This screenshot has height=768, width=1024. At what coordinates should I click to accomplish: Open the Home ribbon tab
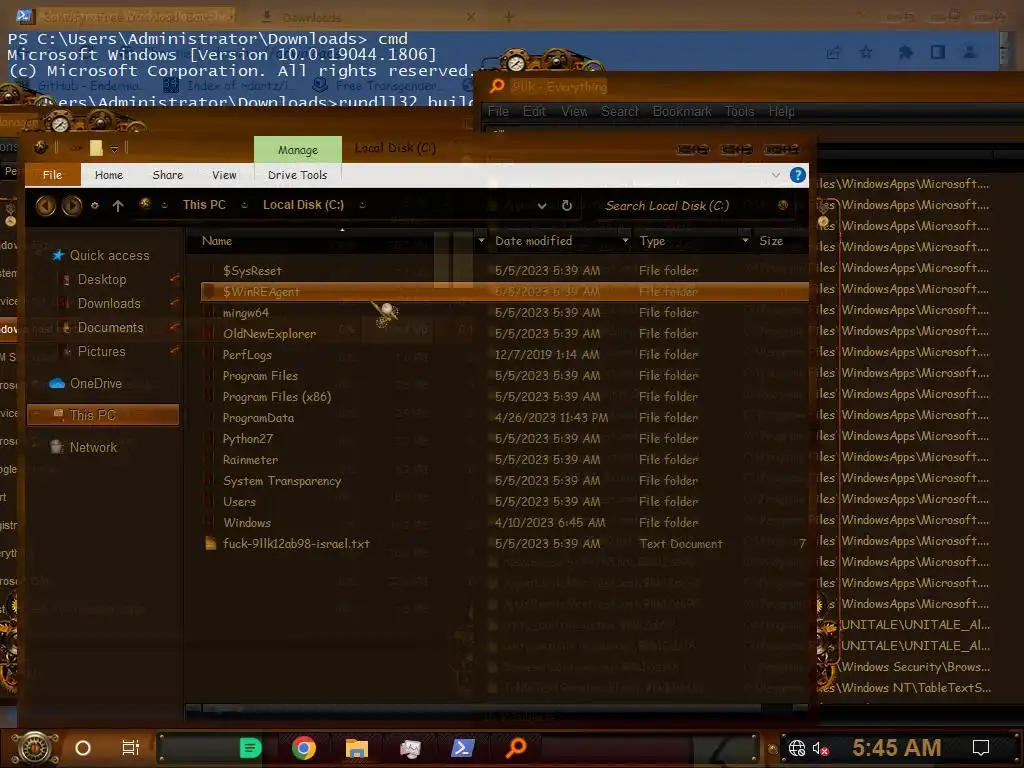pos(108,175)
